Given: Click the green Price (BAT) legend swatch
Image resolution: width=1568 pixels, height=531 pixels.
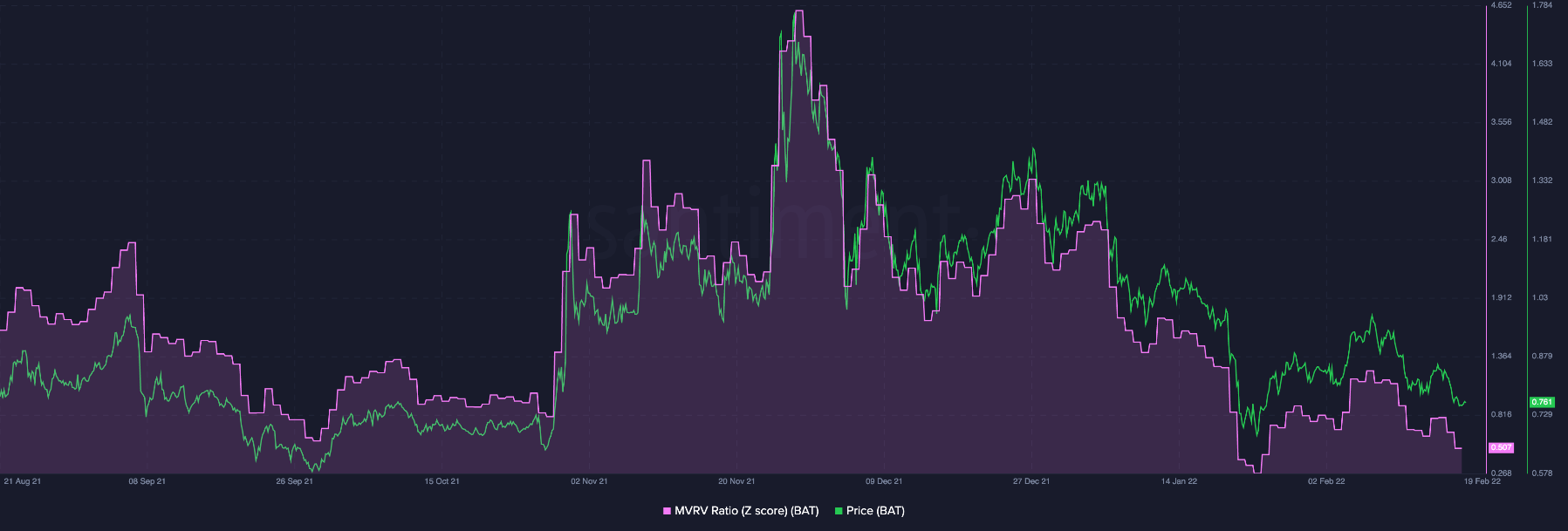Looking at the screenshot, I should point(839,511).
